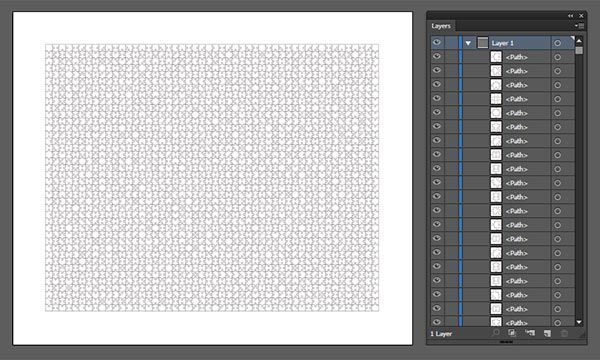Click the Delete Selection trash icon
Image resolution: width=600 pixels, height=360 pixels.
point(564,333)
